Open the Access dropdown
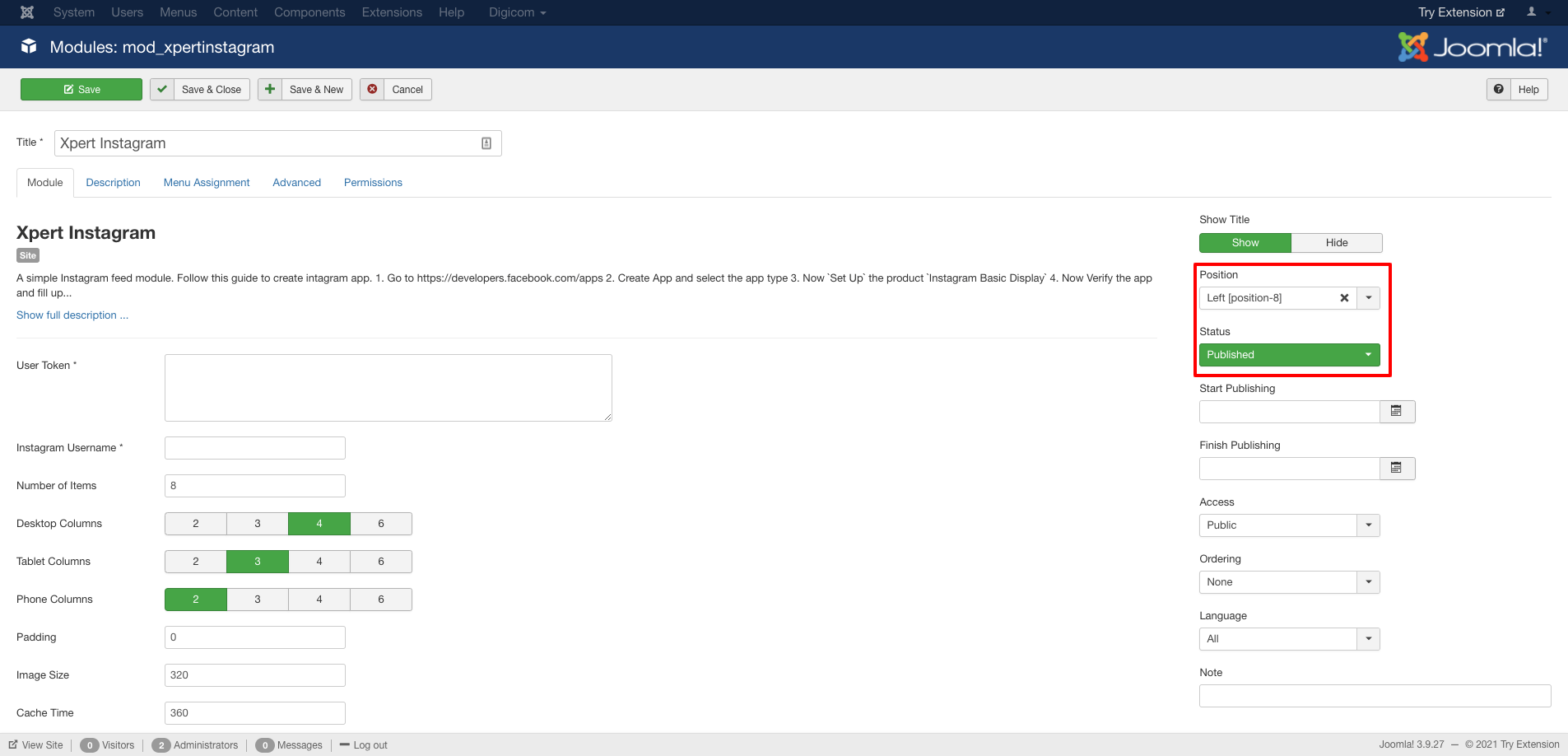The image size is (1568, 756). (x=1289, y=525)
